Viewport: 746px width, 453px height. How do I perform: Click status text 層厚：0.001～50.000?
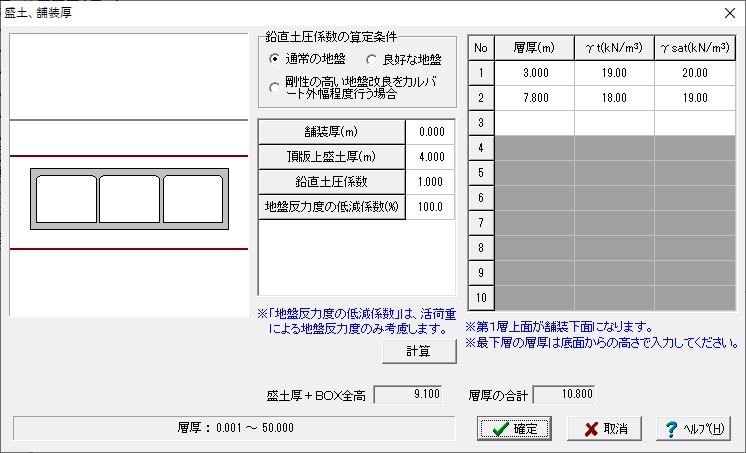click(235, 428)
